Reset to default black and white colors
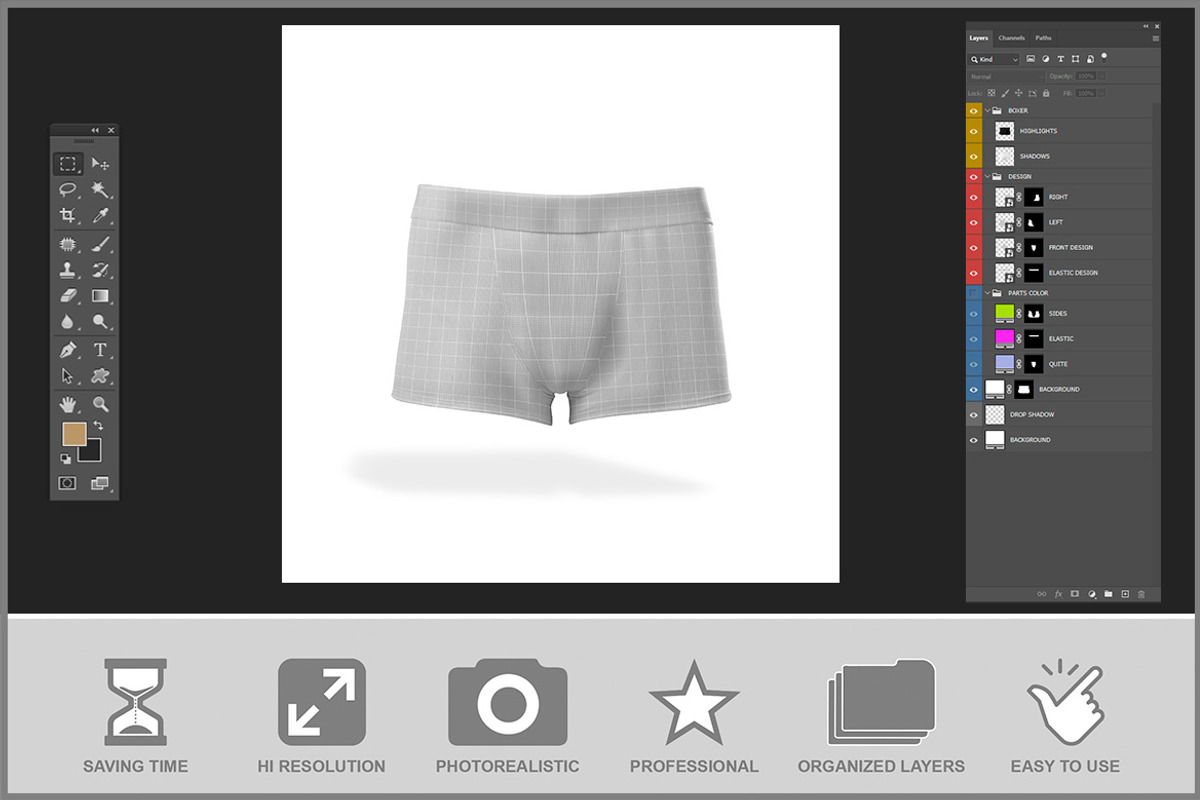This screenshot has width=1200, height=800. click(x=66, y=458)
